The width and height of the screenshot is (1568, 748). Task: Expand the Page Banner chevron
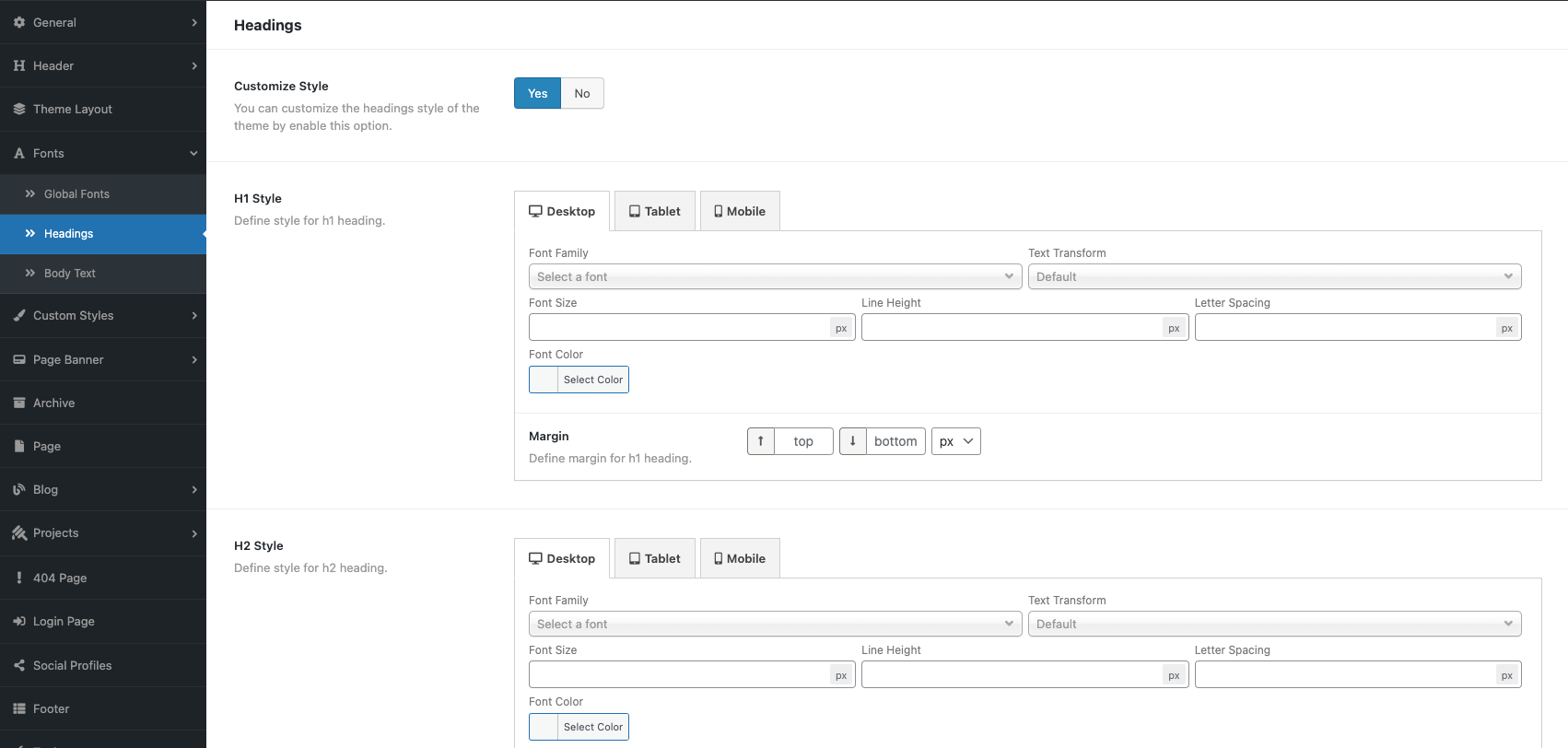[194, 359]
